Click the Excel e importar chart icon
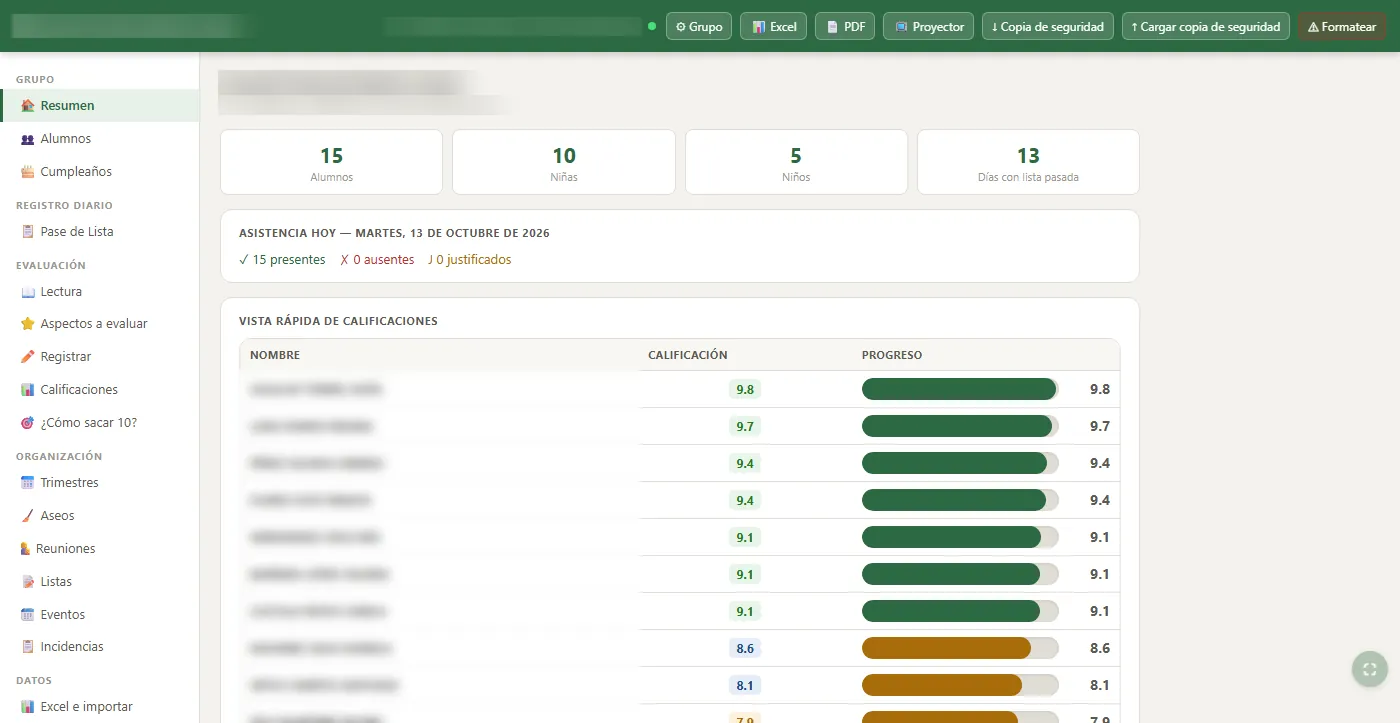The height and width of the screenshot is (723, 1400). pos(28,707)
